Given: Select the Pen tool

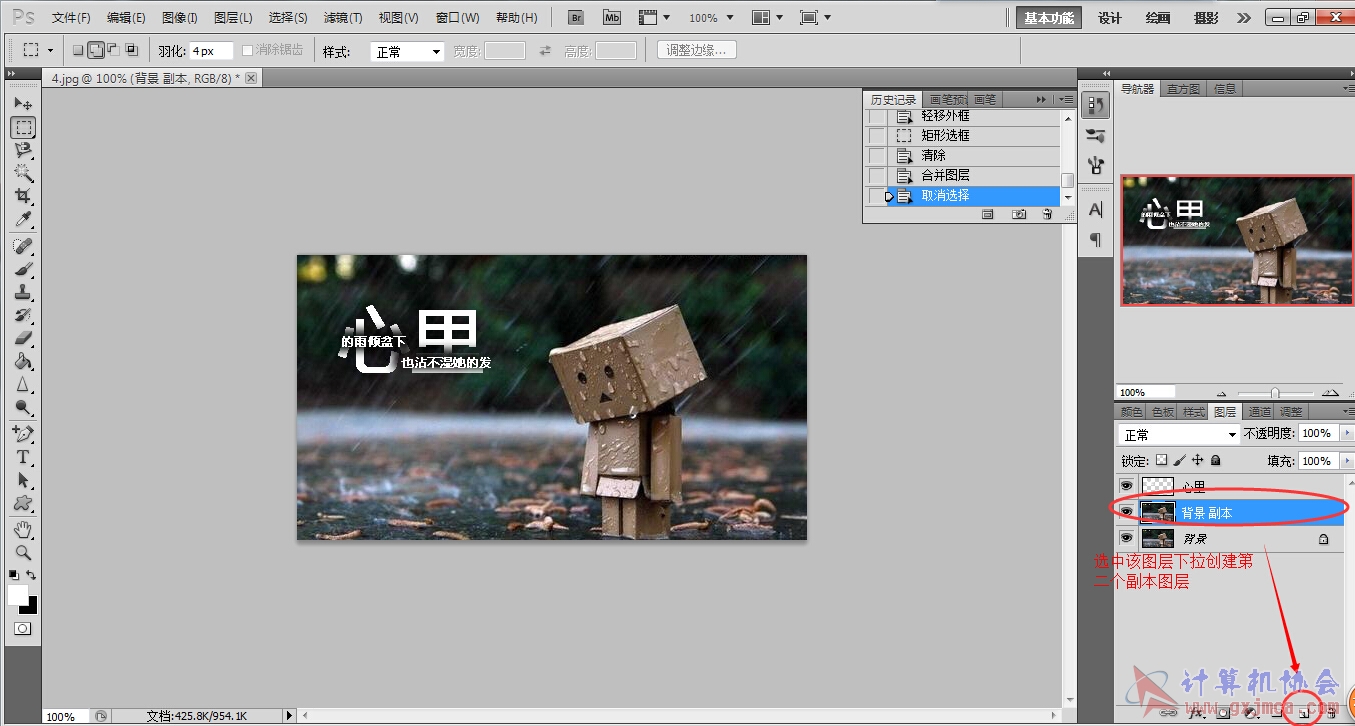Looking at the screenshot, I should tap(23, 434).
